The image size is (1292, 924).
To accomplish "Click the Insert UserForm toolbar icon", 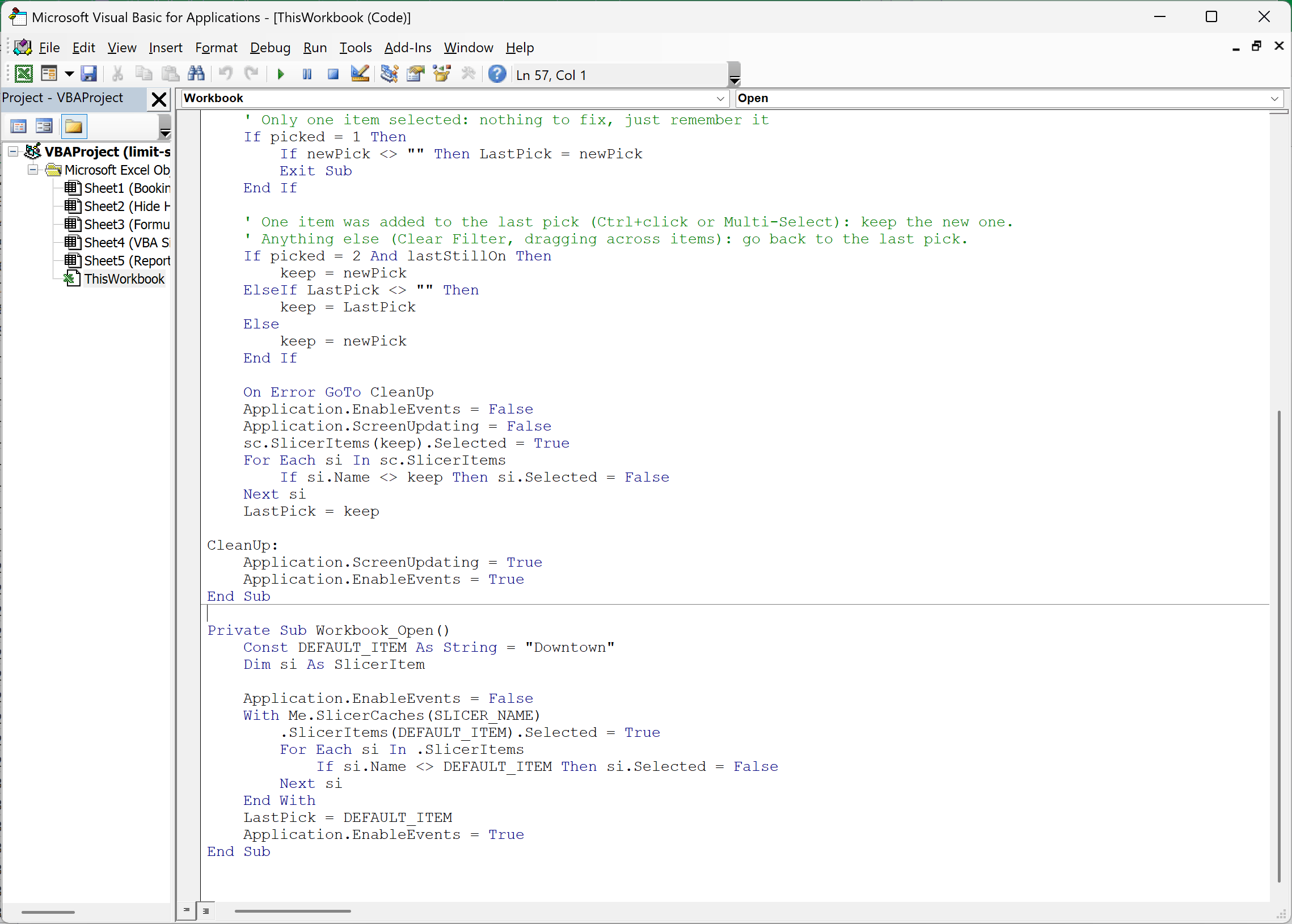I will (x=49, y=74).
